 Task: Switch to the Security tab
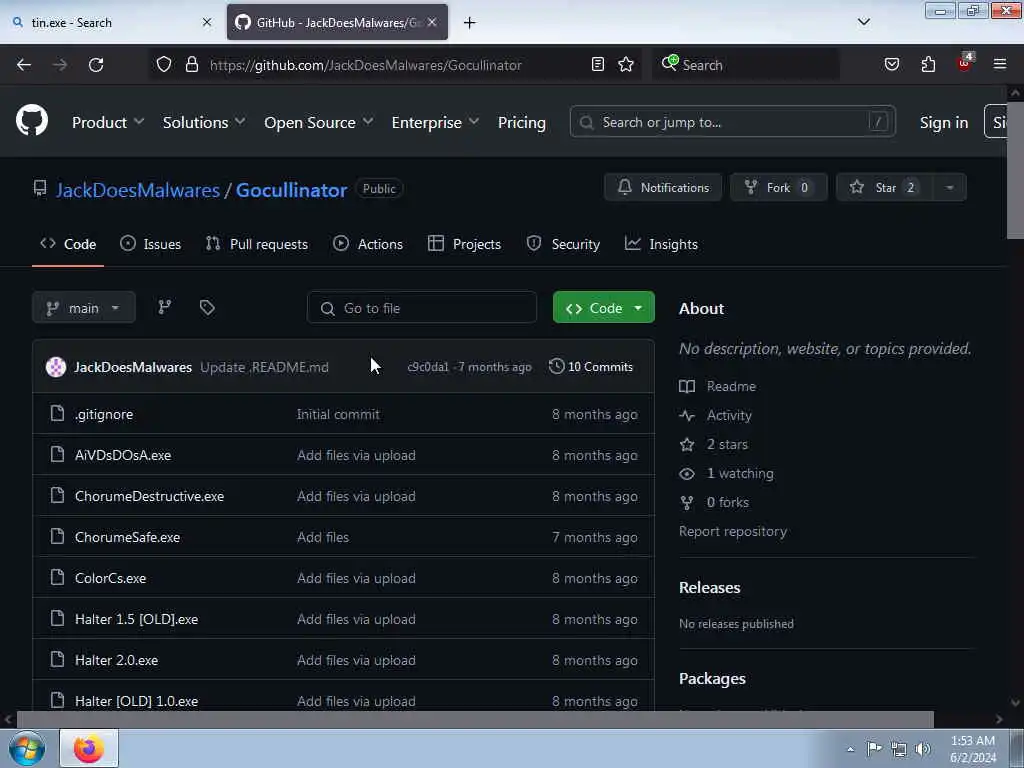coord(563,244)
